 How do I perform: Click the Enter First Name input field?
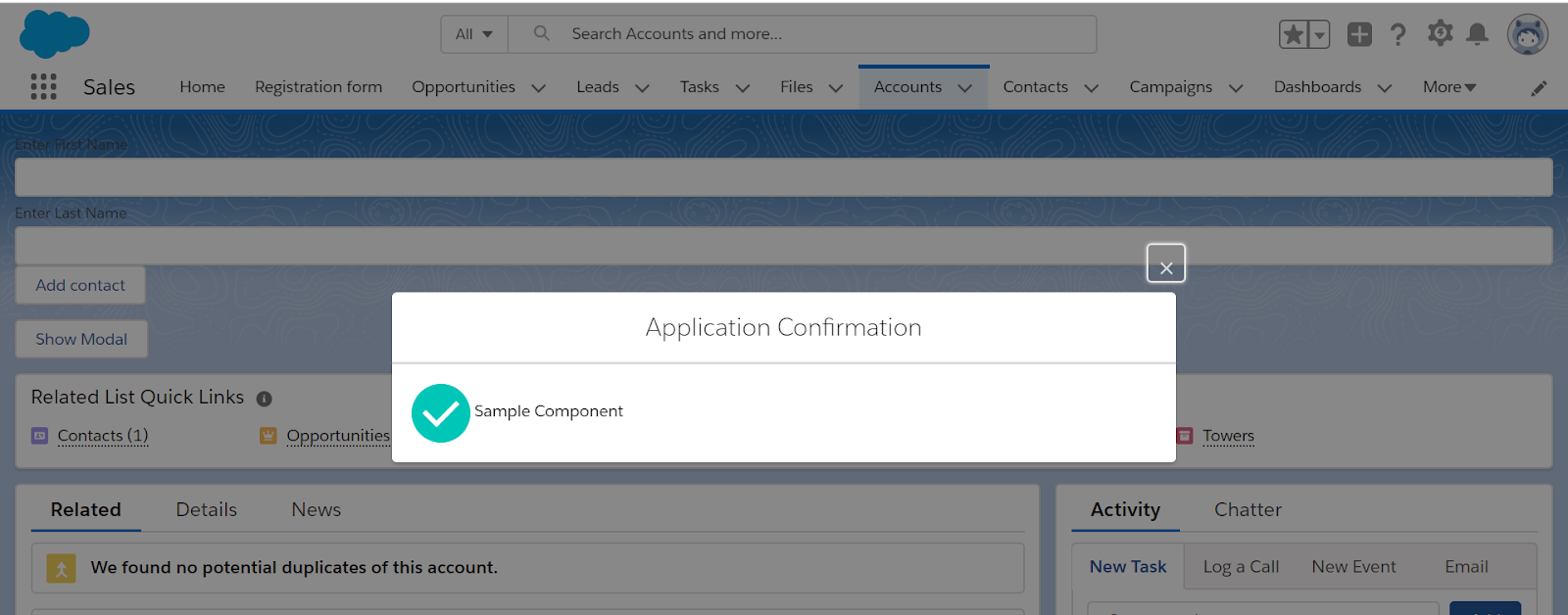pos(784,177)
